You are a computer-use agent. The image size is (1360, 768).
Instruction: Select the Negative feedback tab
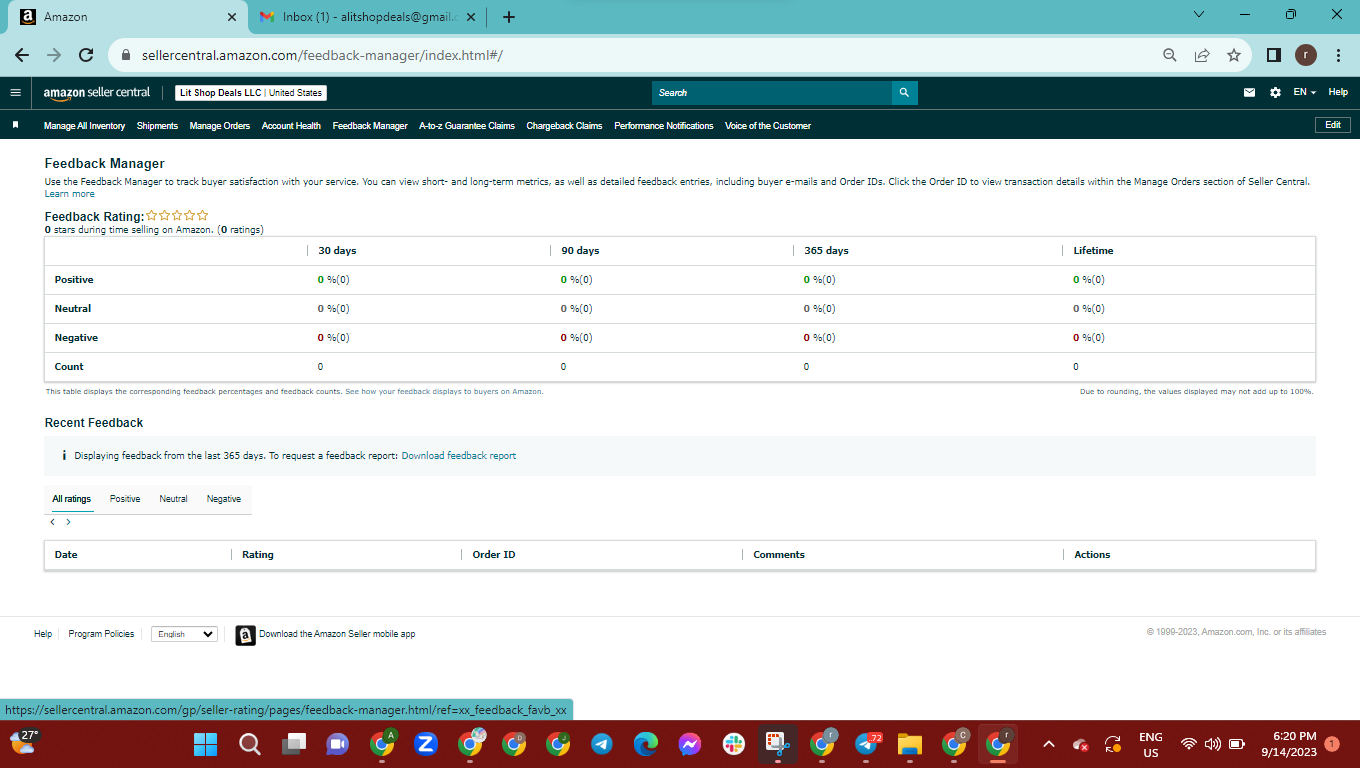click(224, 499)
